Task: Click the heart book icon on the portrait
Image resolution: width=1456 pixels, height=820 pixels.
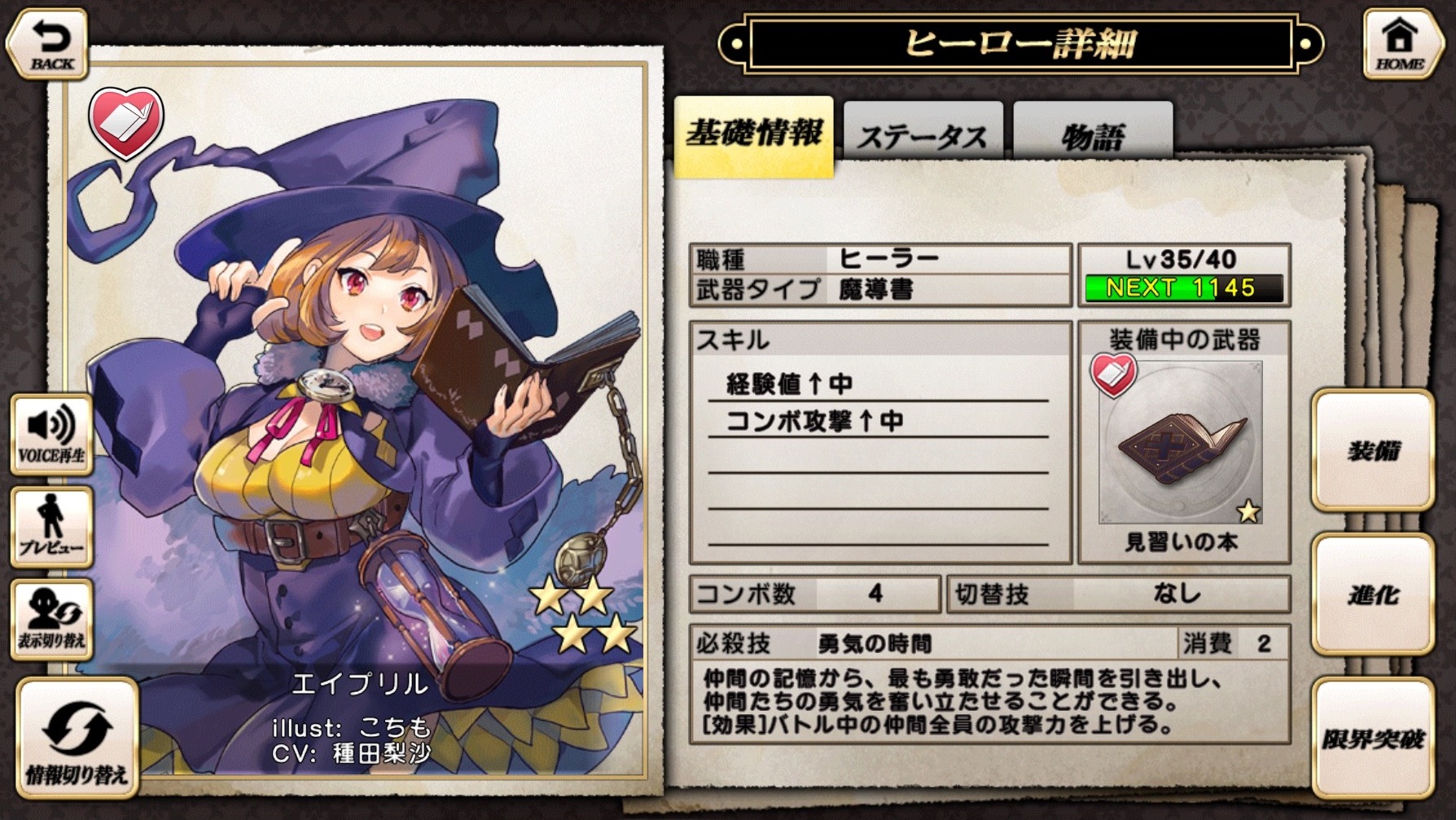Action: [126, 122]
